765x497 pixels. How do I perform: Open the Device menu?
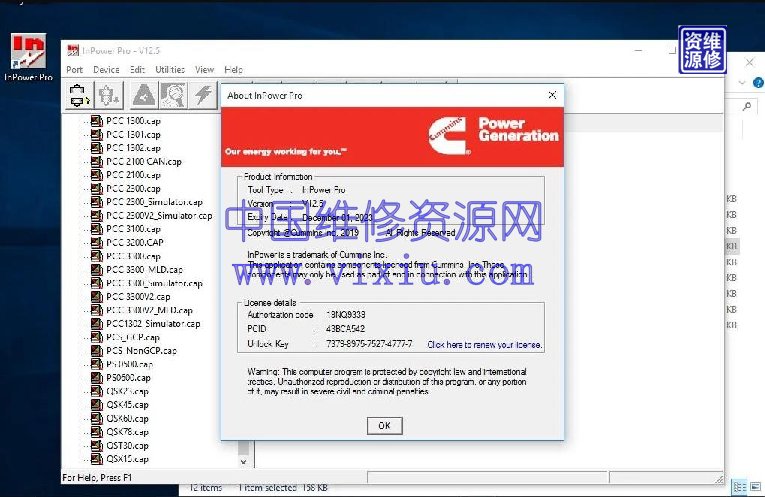[106, 70]
